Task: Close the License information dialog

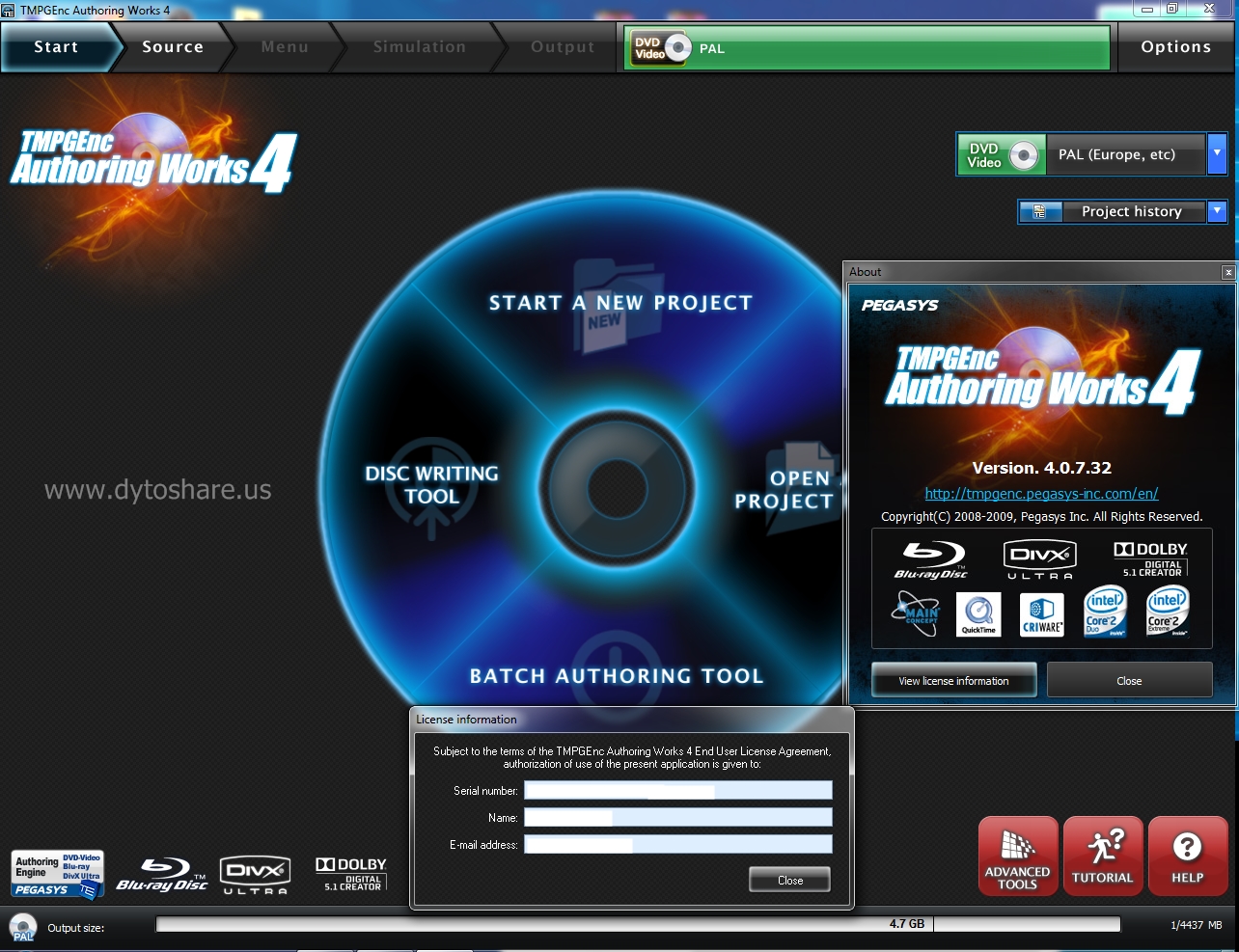Action: pyautogui.click(x=789, y=880)
